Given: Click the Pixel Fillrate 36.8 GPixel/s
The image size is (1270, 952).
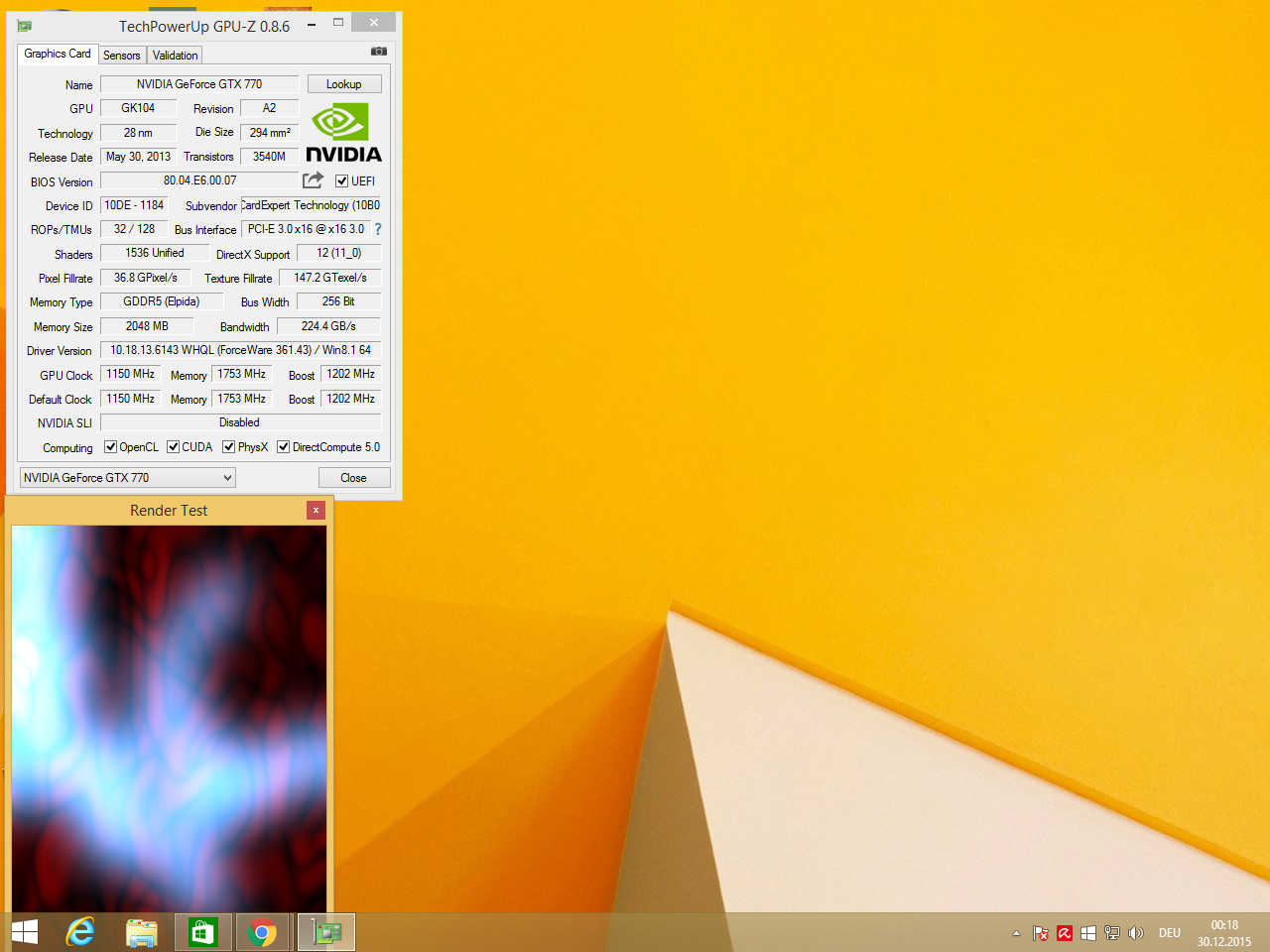Looking at the screenshot, I should (145, 278).
